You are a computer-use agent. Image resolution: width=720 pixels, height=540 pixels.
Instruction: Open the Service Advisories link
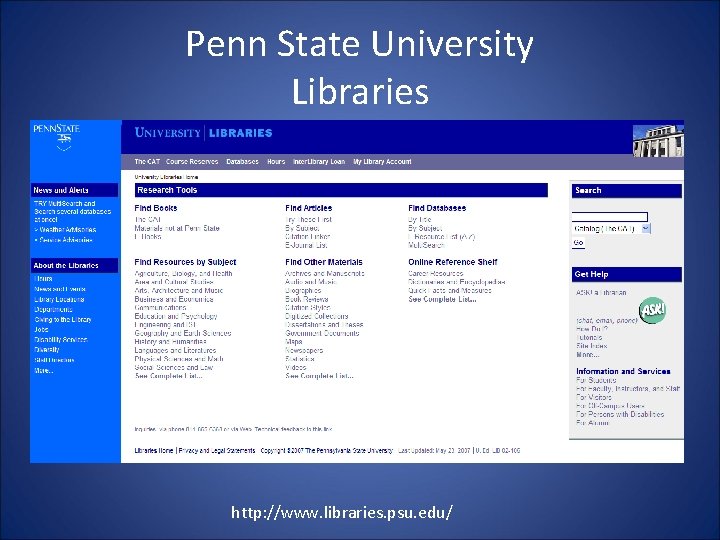coord(64,240)
